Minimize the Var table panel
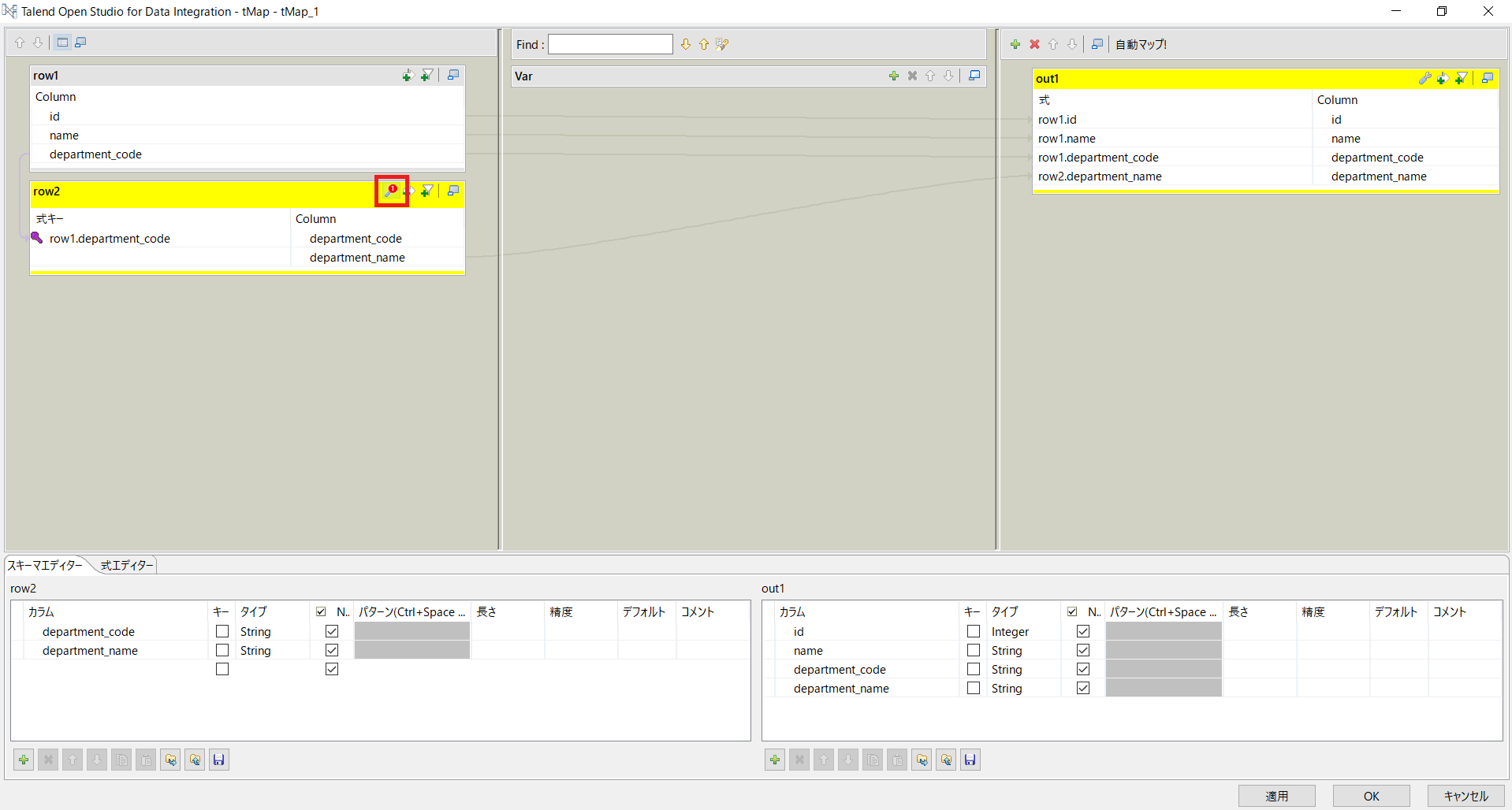Viewport: 1512px width, 810px height. (x=975, y=76)
